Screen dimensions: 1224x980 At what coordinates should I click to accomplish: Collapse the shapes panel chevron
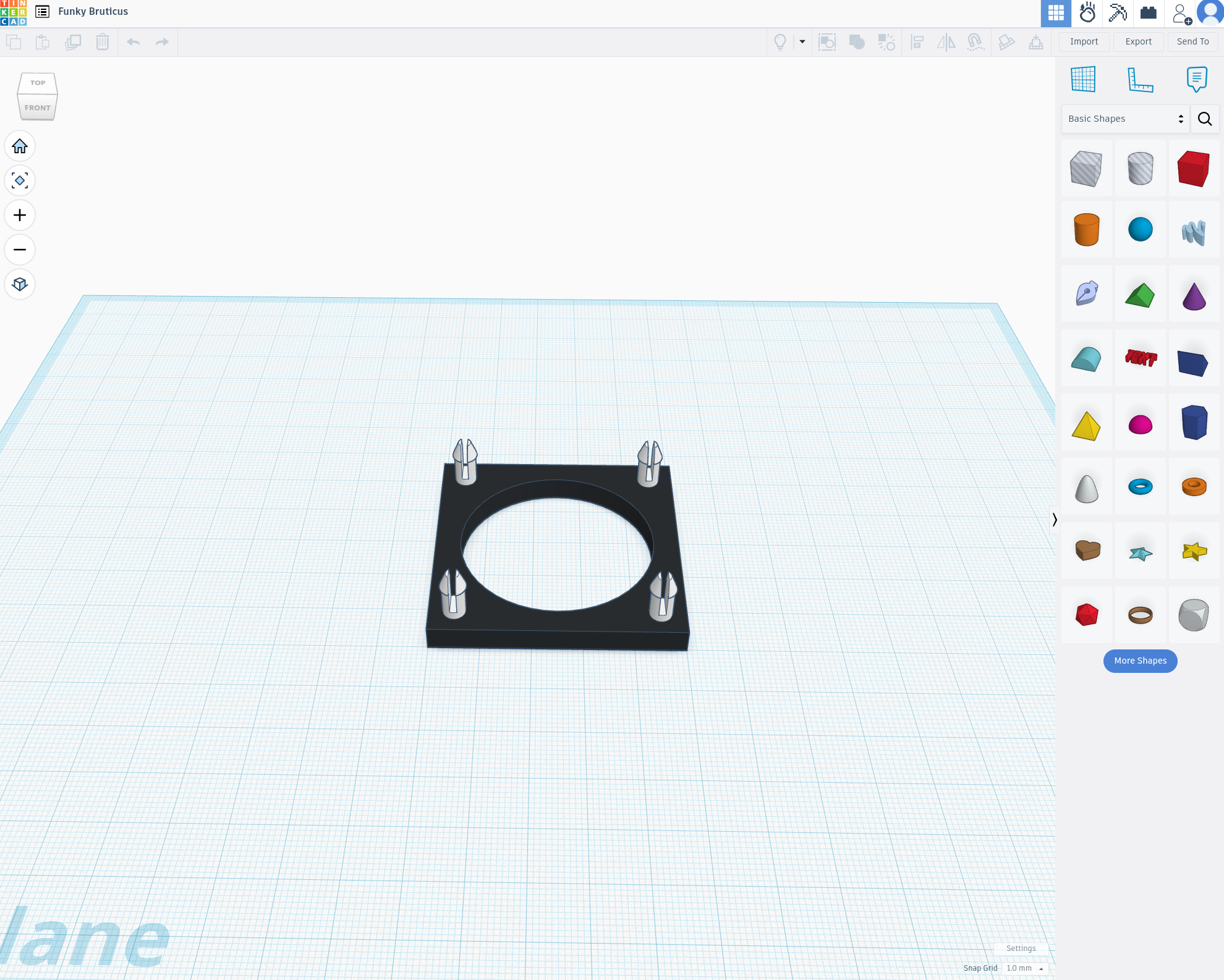pyautogui.click(x=1055, y=520)
